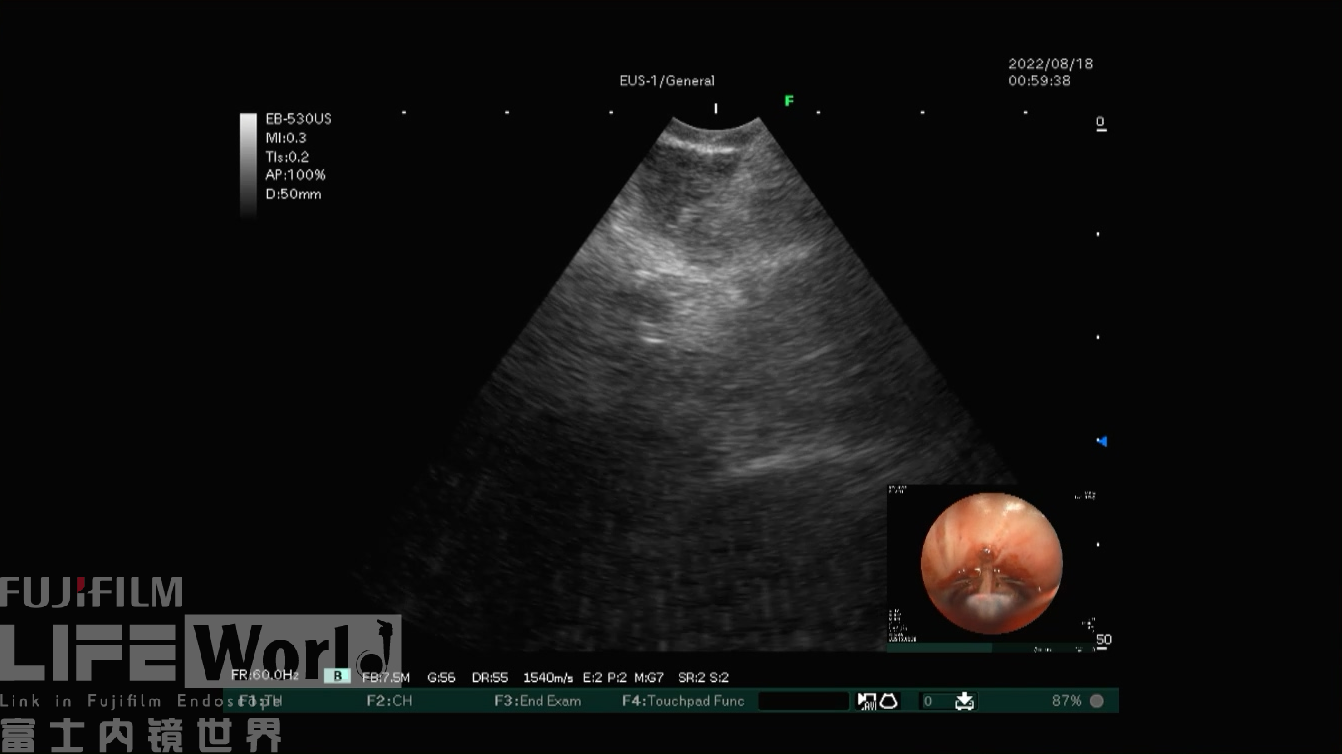
Task: Click the SR:2 S:2 settings
Action: [703, 677]
